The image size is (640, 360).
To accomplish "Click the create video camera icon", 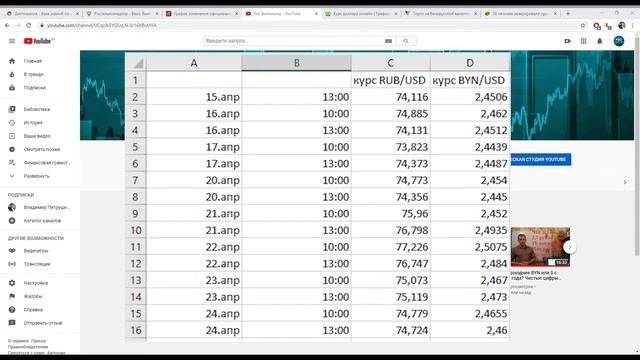I will pyautogui.click(x=567, y=41).
